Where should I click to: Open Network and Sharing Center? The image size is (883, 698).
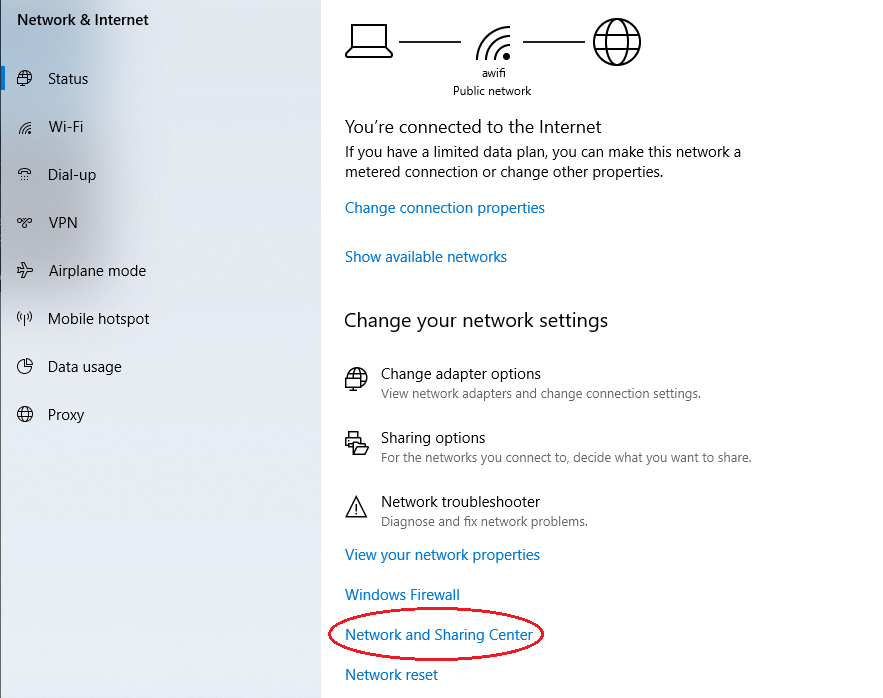click(x=439, y=635)
